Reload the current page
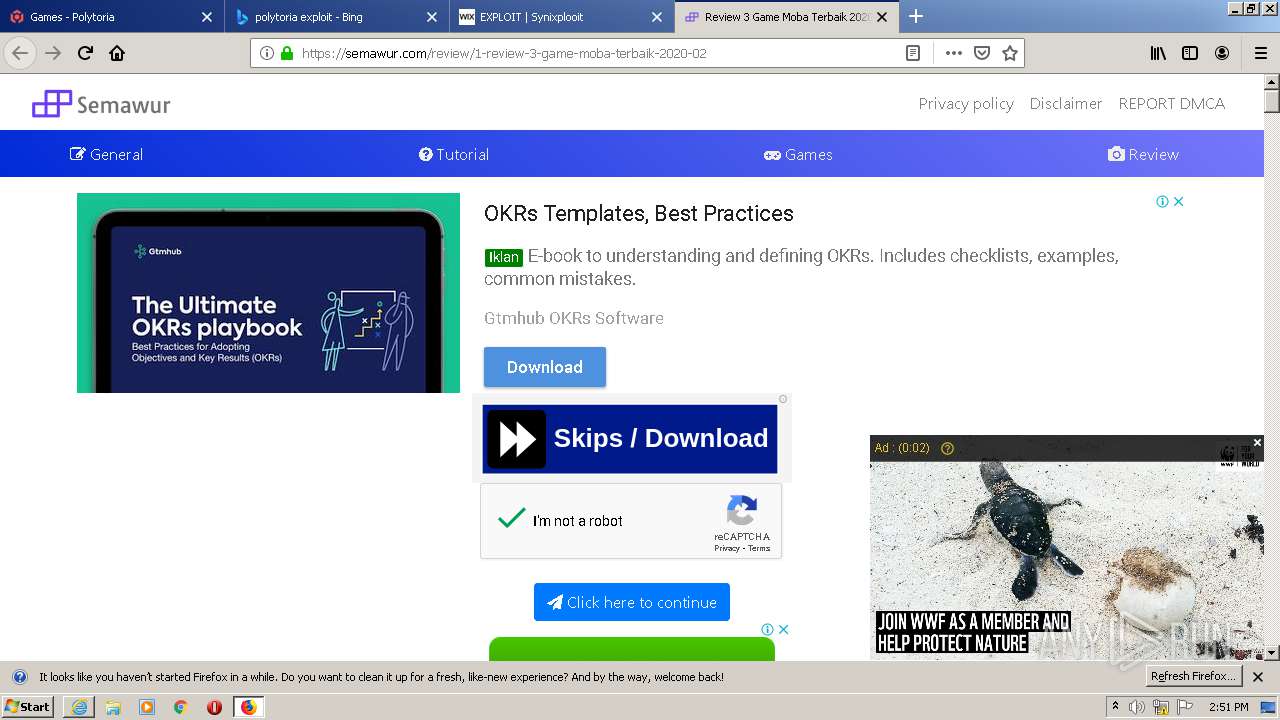Image resolution: width=1280 pixels, height=720 pixels. click(86, 53)
